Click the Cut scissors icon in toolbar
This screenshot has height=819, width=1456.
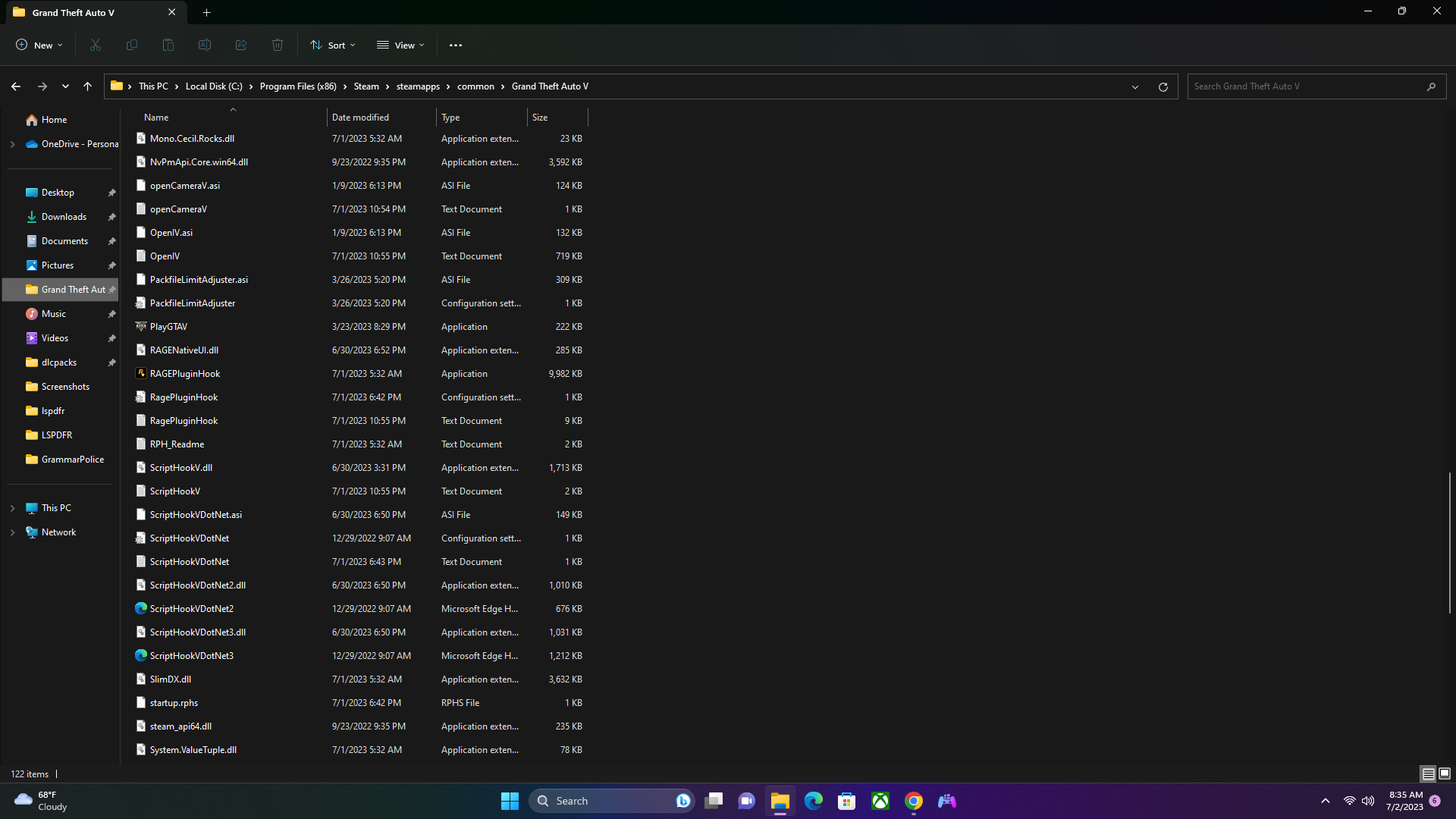point(96,45)
